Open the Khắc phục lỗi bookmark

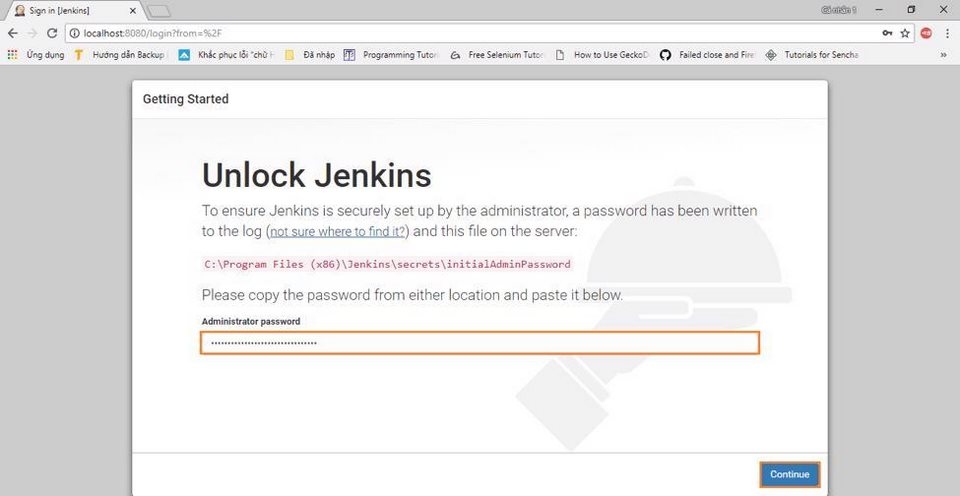click(x=227, y=54)
